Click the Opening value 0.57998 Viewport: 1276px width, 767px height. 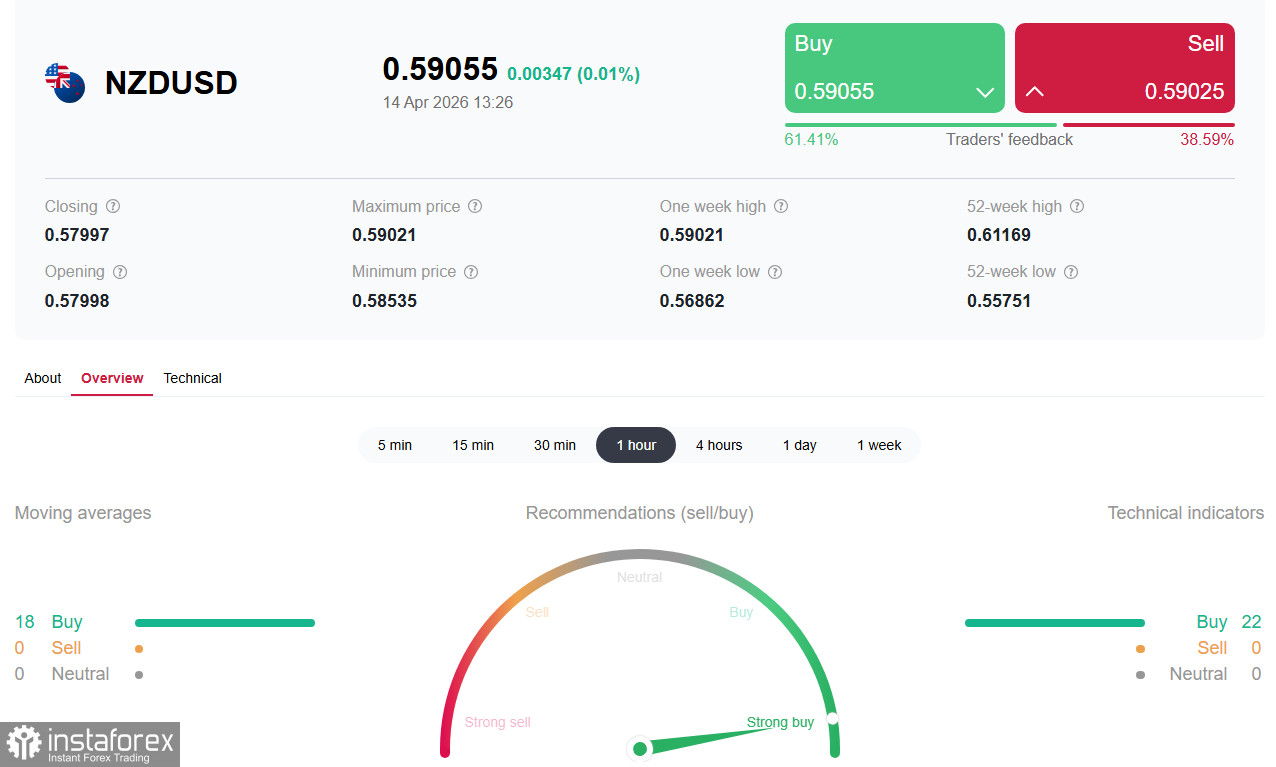pyautogui.click(x=77, y=301)
